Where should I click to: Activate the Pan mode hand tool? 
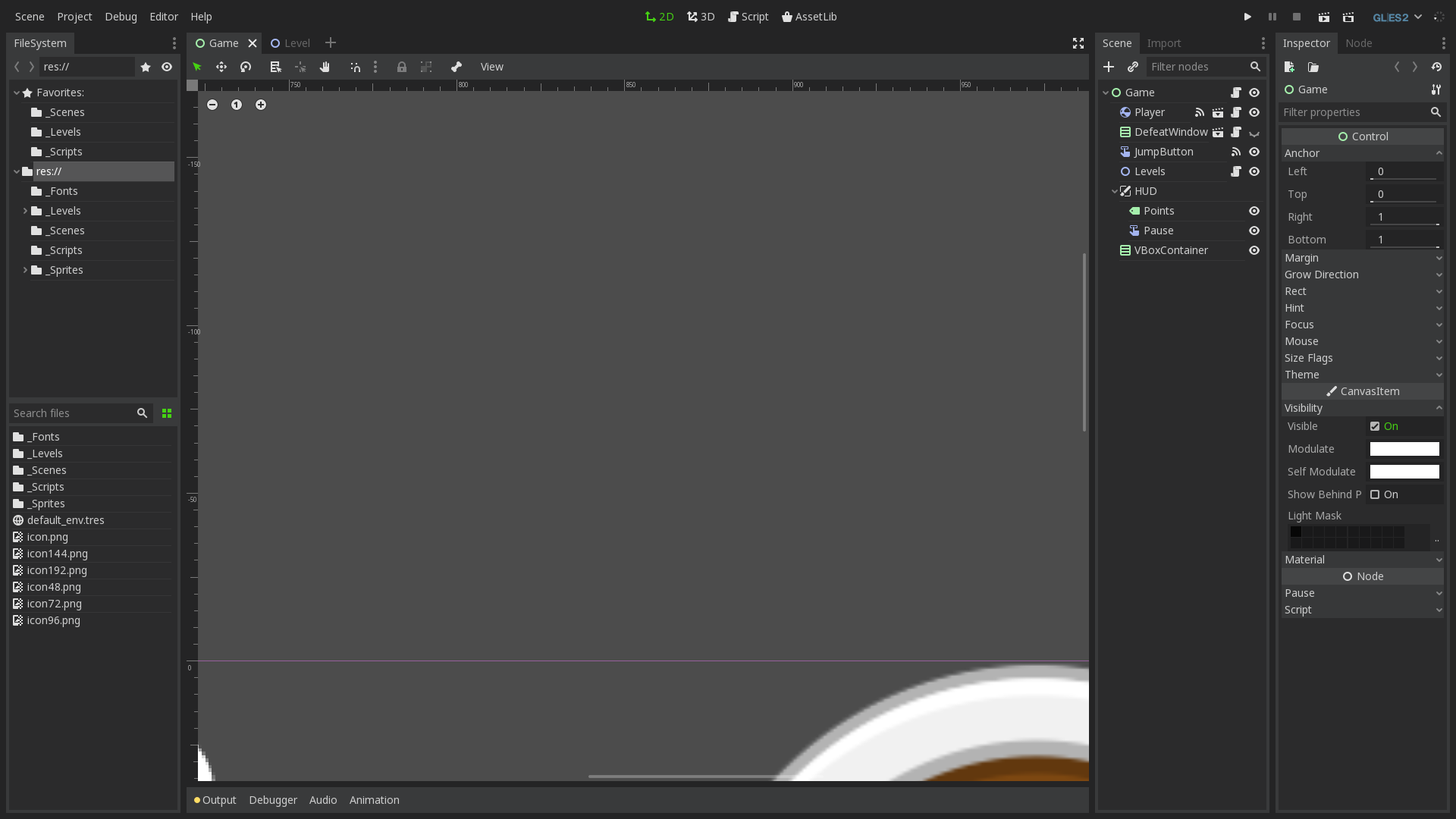[325, 67]
